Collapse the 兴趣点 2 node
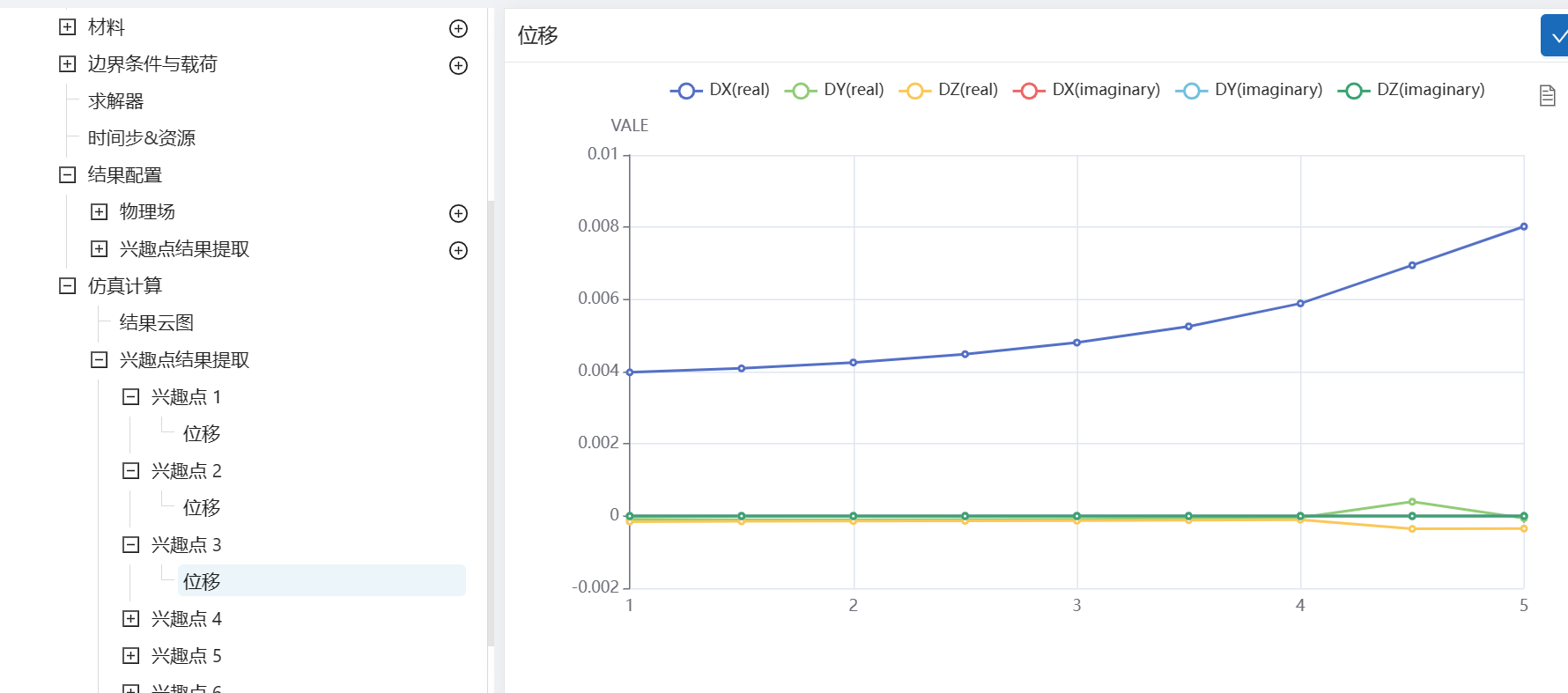 click(x=131, y=471)
